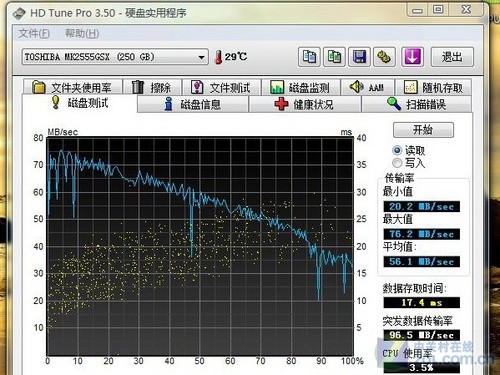The height and width of the screenshot is (375, 500).
Task: Switch to the 文件测试 tab
Action: click(x=222, y=87)
